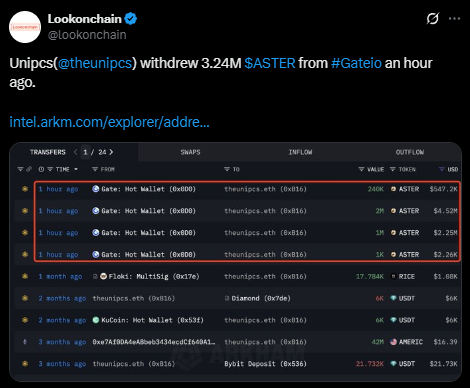The image size is (470, 388).
Task: Click the Gate logo in first row
Action: [96, 189]
